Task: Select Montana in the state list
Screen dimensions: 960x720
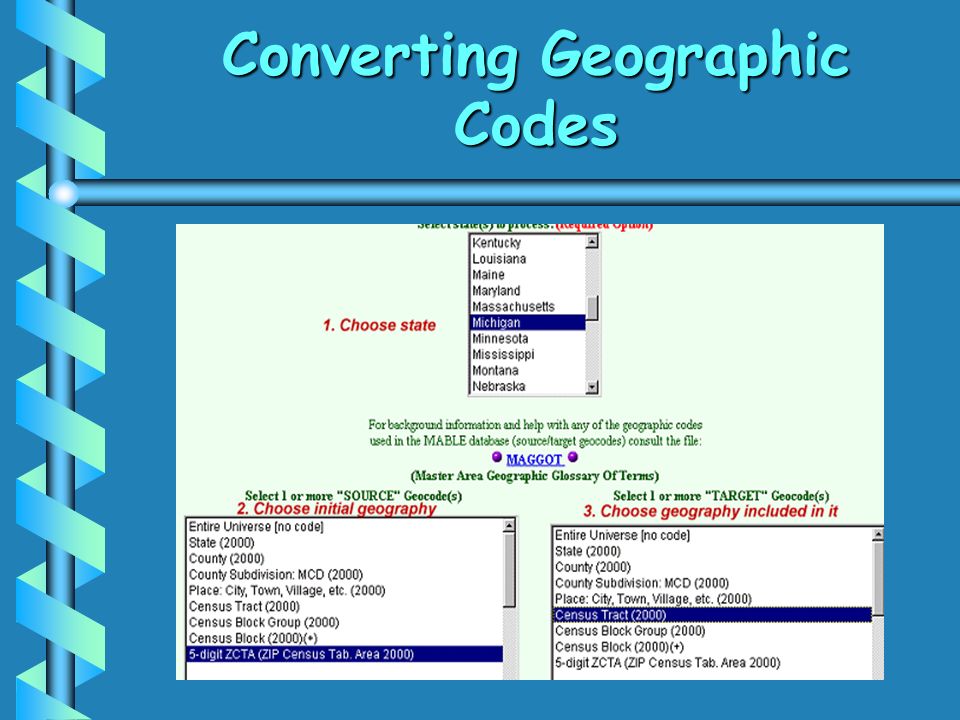Action: tap(528, 370)
